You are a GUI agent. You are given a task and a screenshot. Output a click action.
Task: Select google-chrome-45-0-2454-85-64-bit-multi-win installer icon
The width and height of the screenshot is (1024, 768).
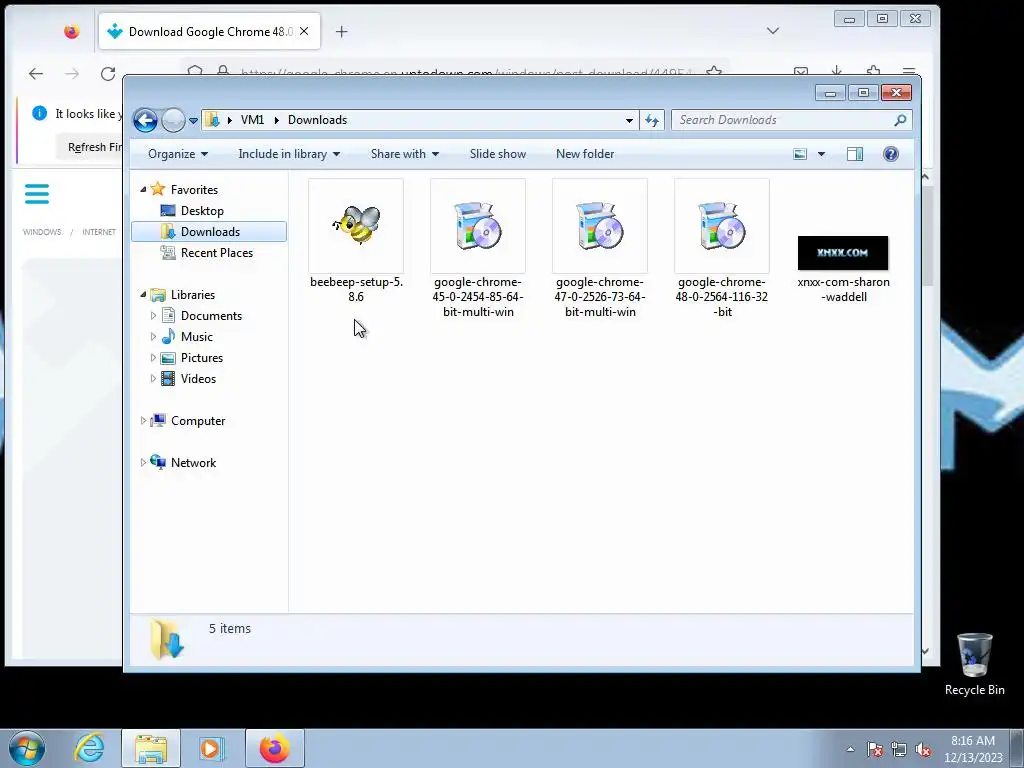pos(477,226)
